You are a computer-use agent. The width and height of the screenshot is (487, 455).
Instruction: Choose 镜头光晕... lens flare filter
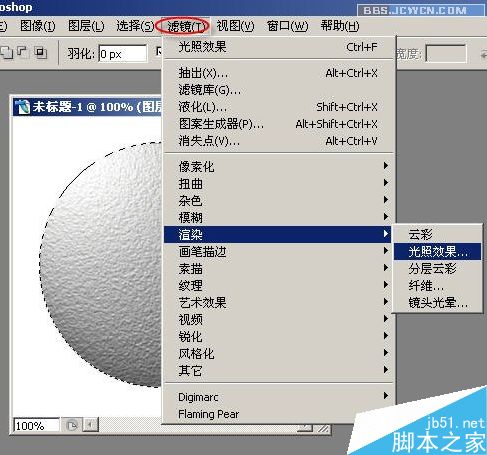(437, 303)
